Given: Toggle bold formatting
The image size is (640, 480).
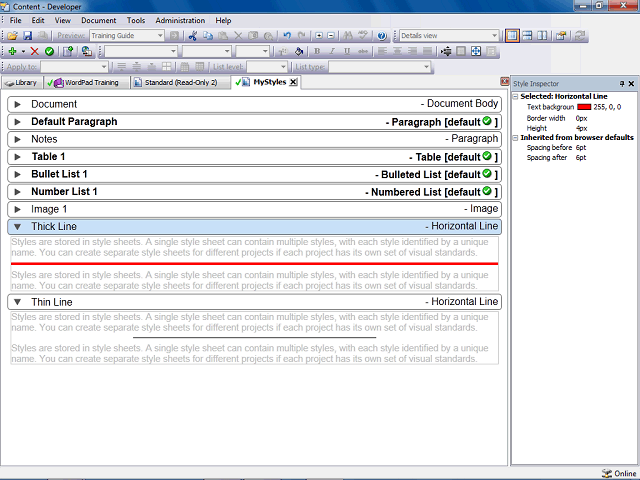Looking at the screenshot, I should click(x=317, y=51).
